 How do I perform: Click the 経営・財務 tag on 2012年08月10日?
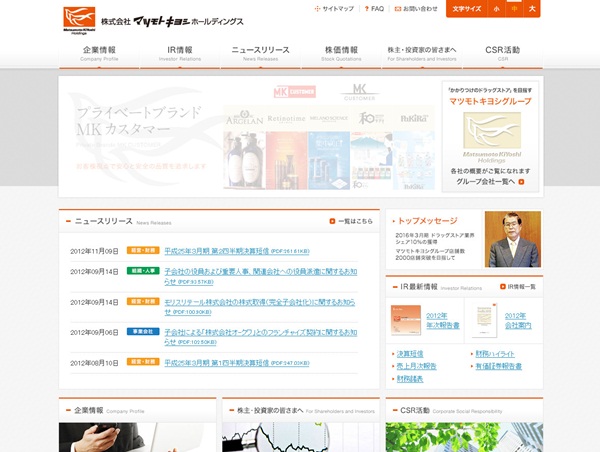click(143, 362)
